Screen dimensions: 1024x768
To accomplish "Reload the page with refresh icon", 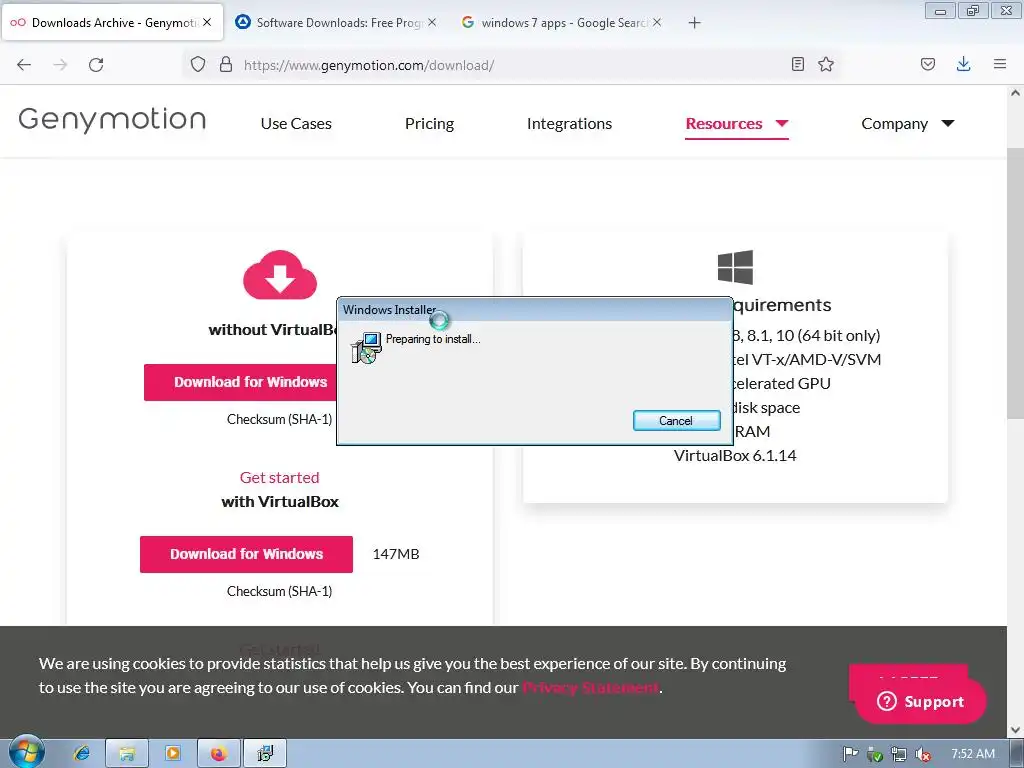I will pos(96,65).
